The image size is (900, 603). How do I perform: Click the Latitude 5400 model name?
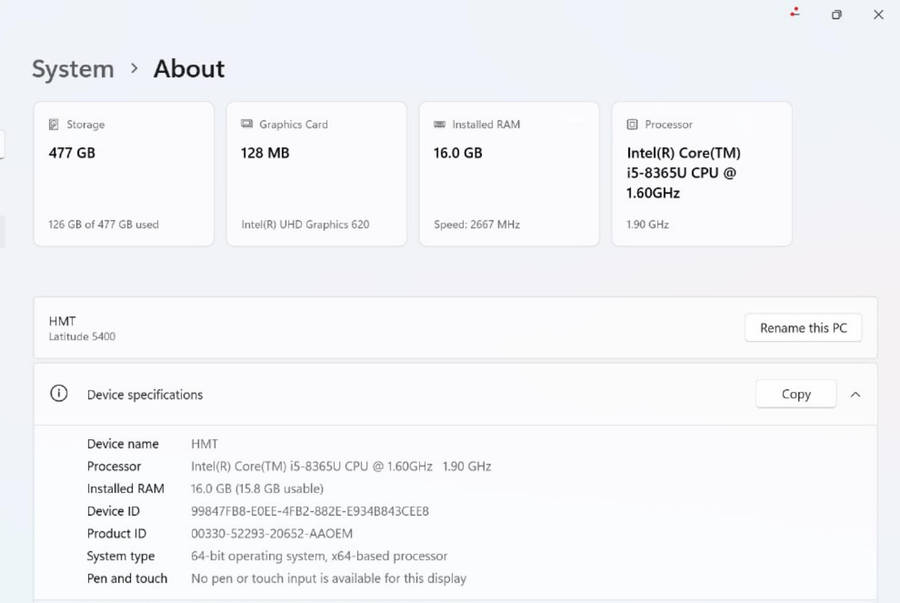82,337
